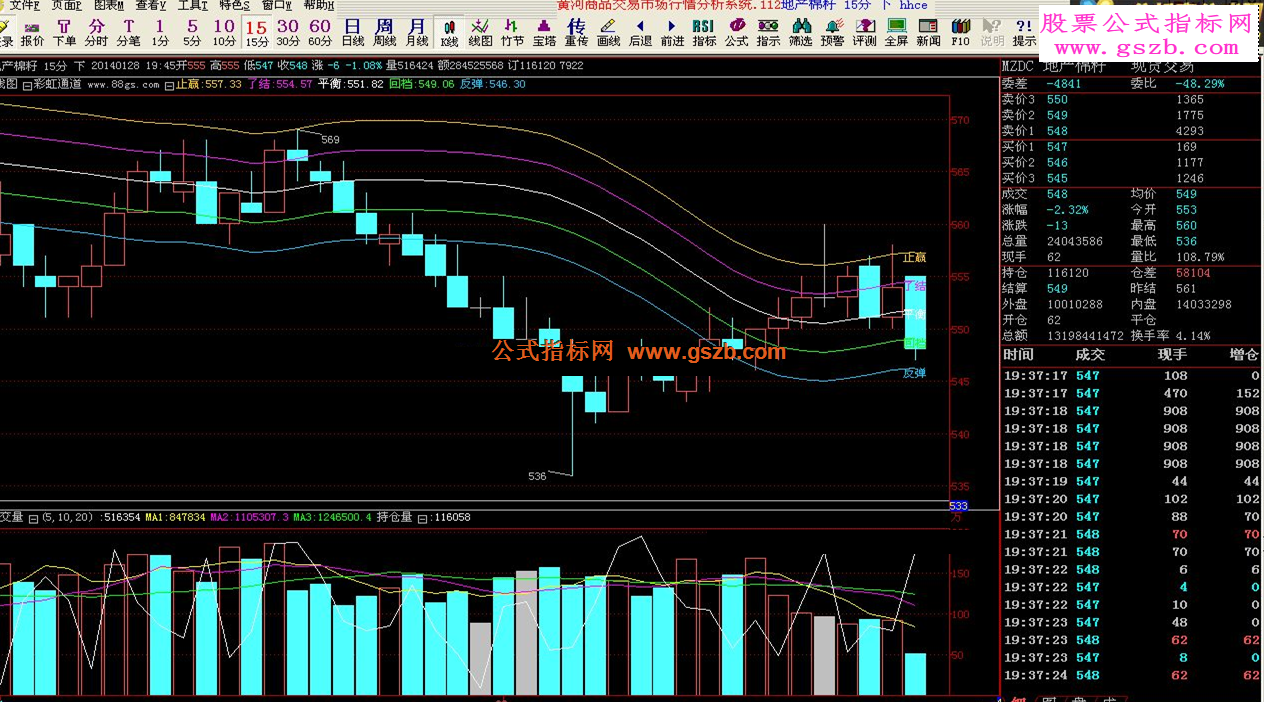Open the F10 books icon
Image resolution: width=1264 pixels, height=702 pixels.
[960, 31]
